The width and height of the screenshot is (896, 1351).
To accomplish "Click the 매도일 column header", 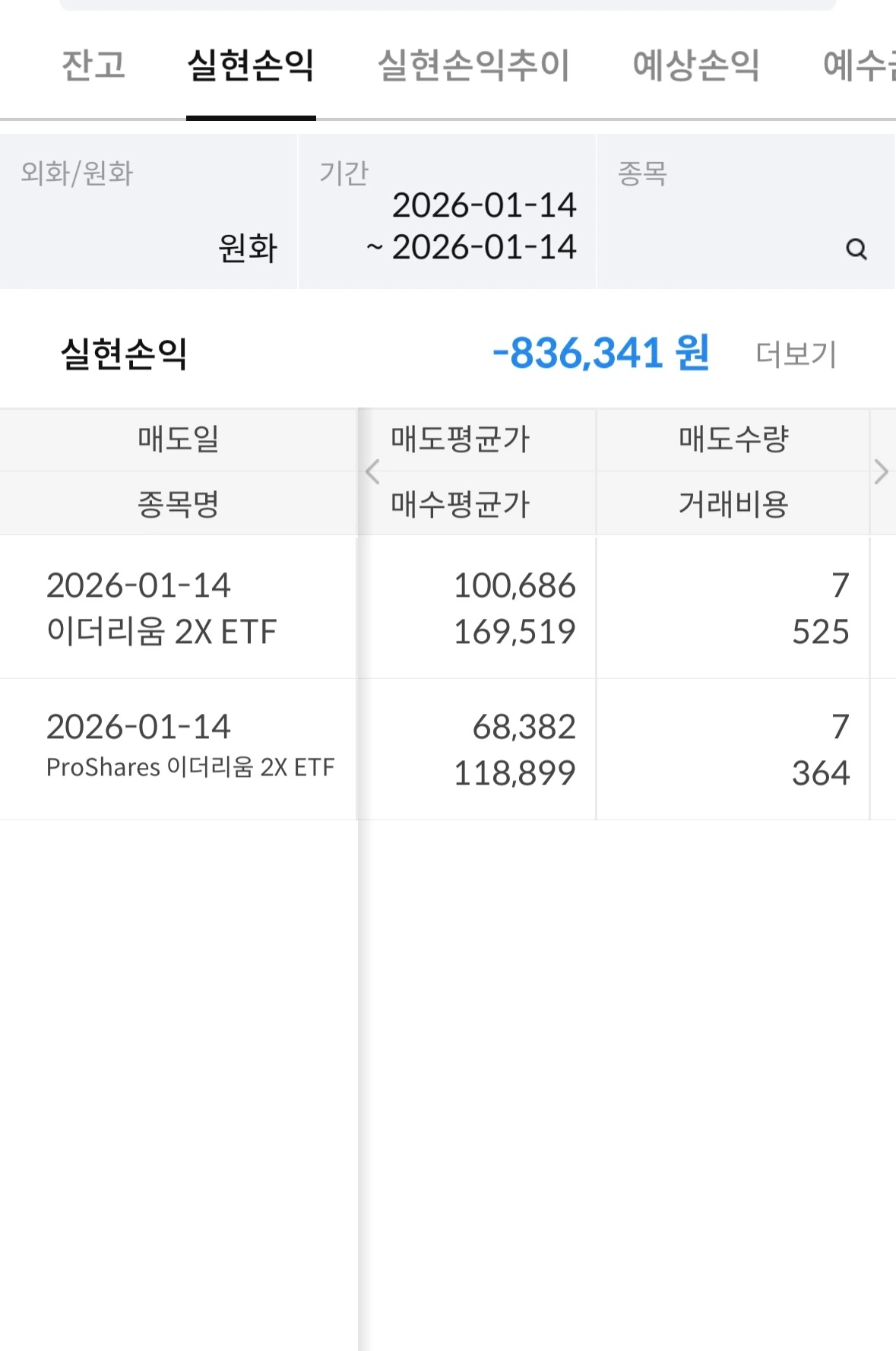I will pos(178,439).
